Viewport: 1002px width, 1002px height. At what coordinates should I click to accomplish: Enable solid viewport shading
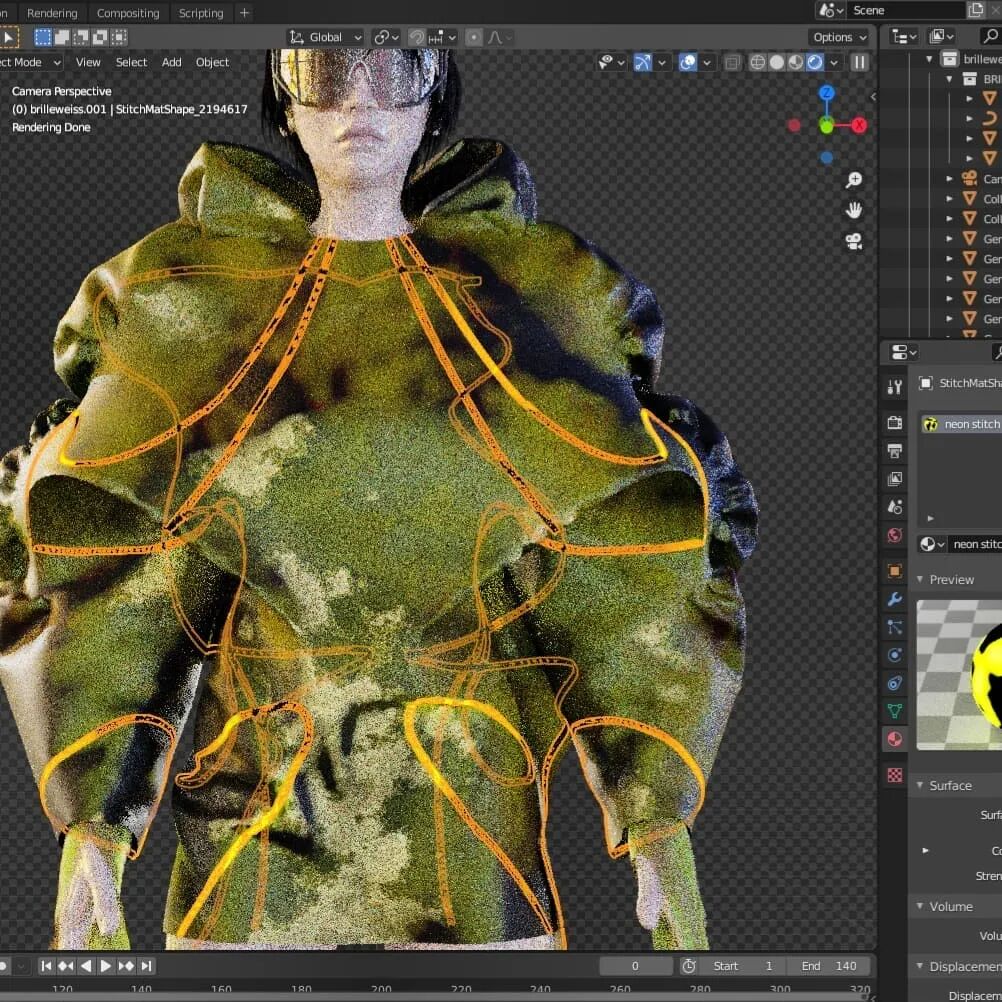pos(776,62)
